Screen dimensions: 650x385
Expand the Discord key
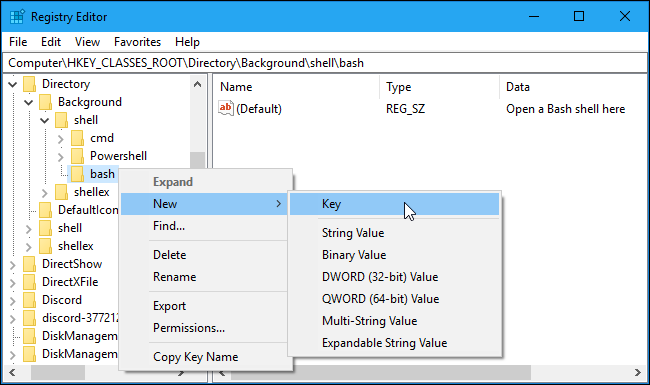pyautogui.click(x=13, y=301)
